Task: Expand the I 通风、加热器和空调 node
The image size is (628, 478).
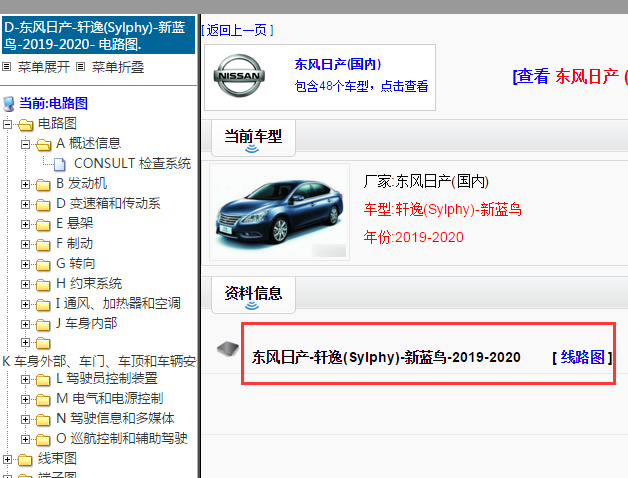Action: pyautogui.click(x=25, y=305)
